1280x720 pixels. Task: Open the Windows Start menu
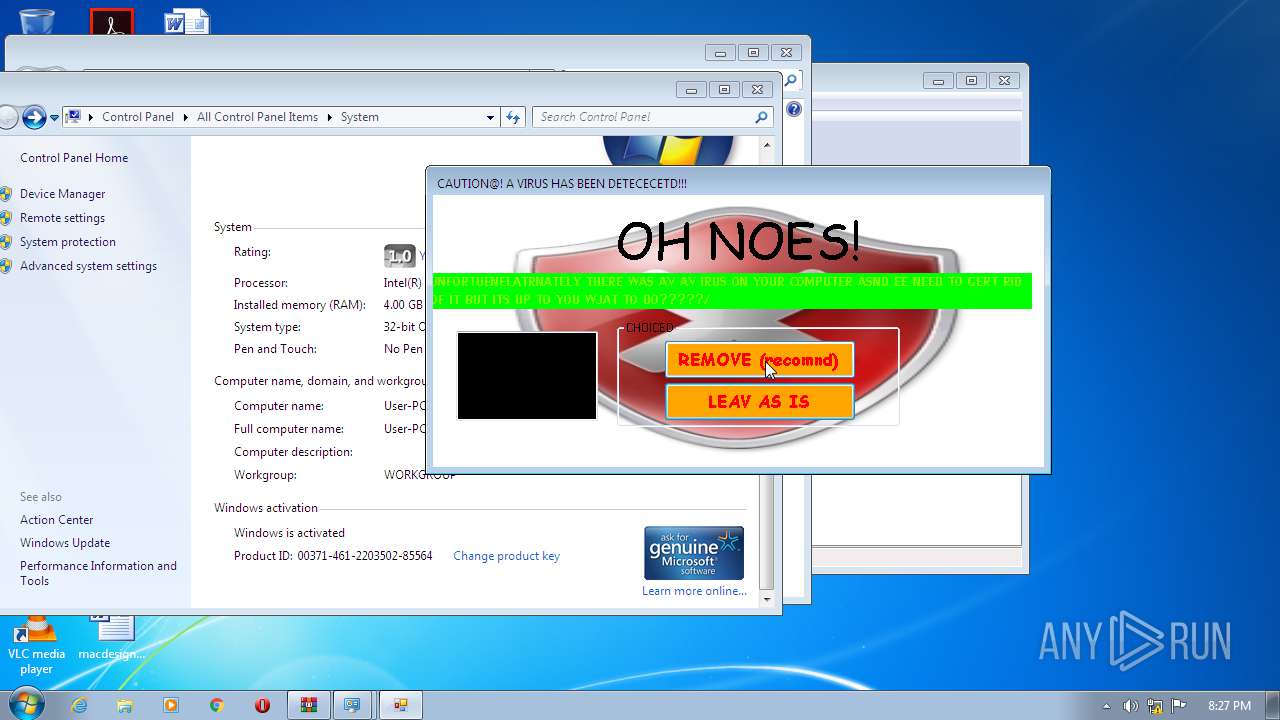click(x=26, y=705)
